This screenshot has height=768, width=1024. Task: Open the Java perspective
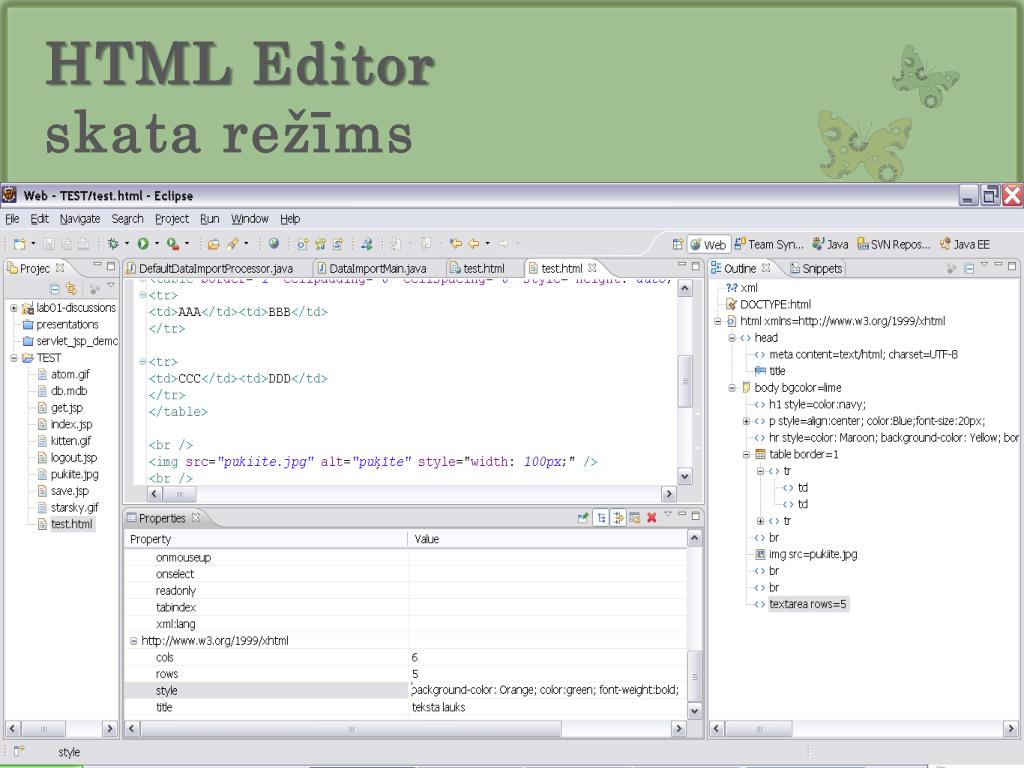[x=830, y=244]
